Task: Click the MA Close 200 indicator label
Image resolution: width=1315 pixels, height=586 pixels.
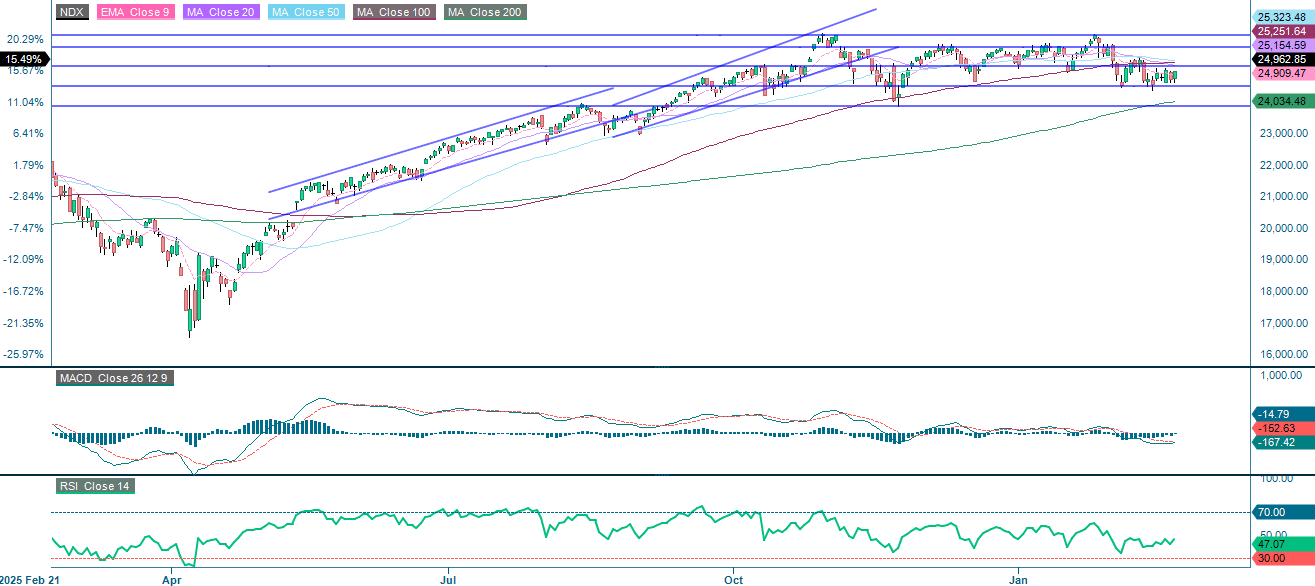Action: tap(485, 12)
